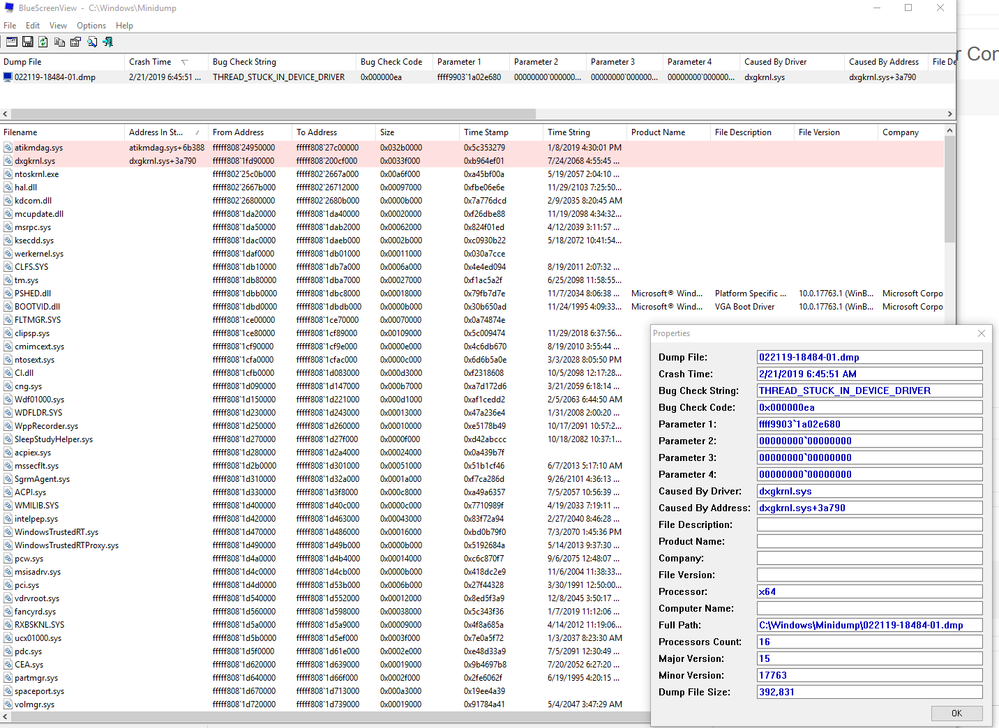Click the Refresh toolbar icon
The image size is (999, 728).
[43, 42]
